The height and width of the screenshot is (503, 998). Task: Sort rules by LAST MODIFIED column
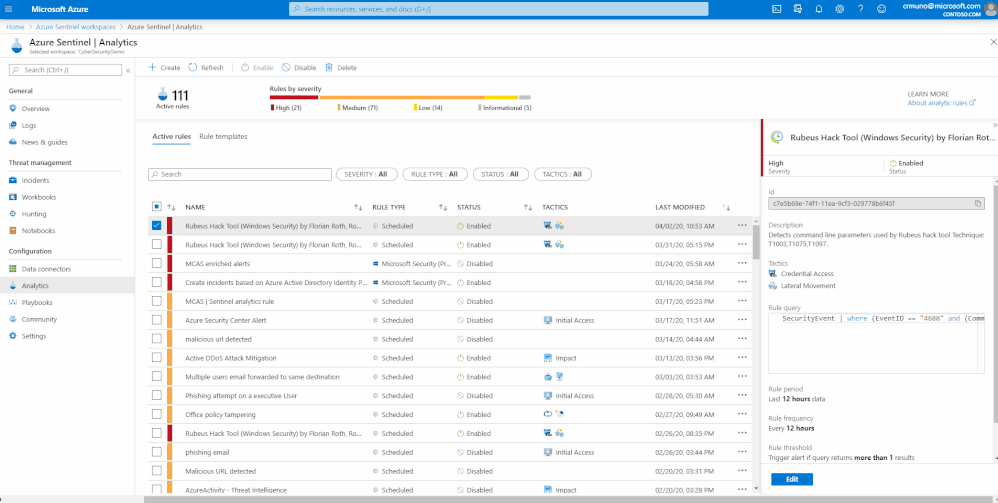pos(726,208)
